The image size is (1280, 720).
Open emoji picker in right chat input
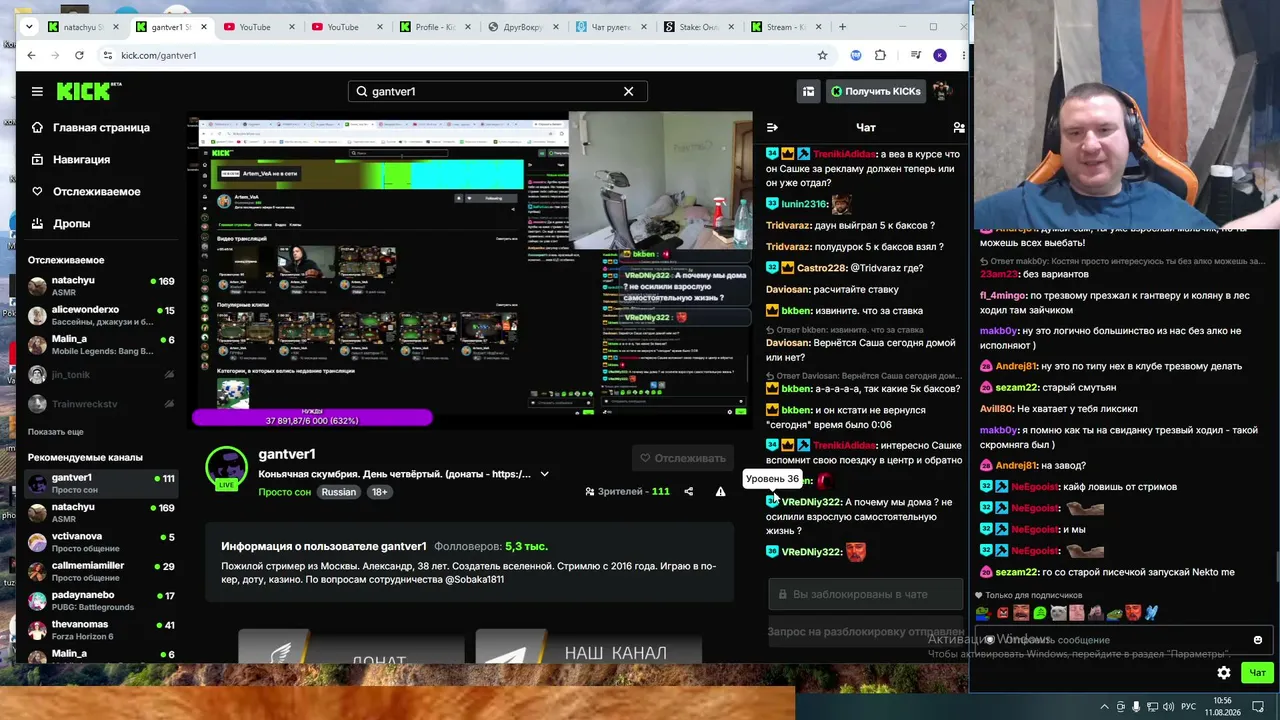point(1258,640)
